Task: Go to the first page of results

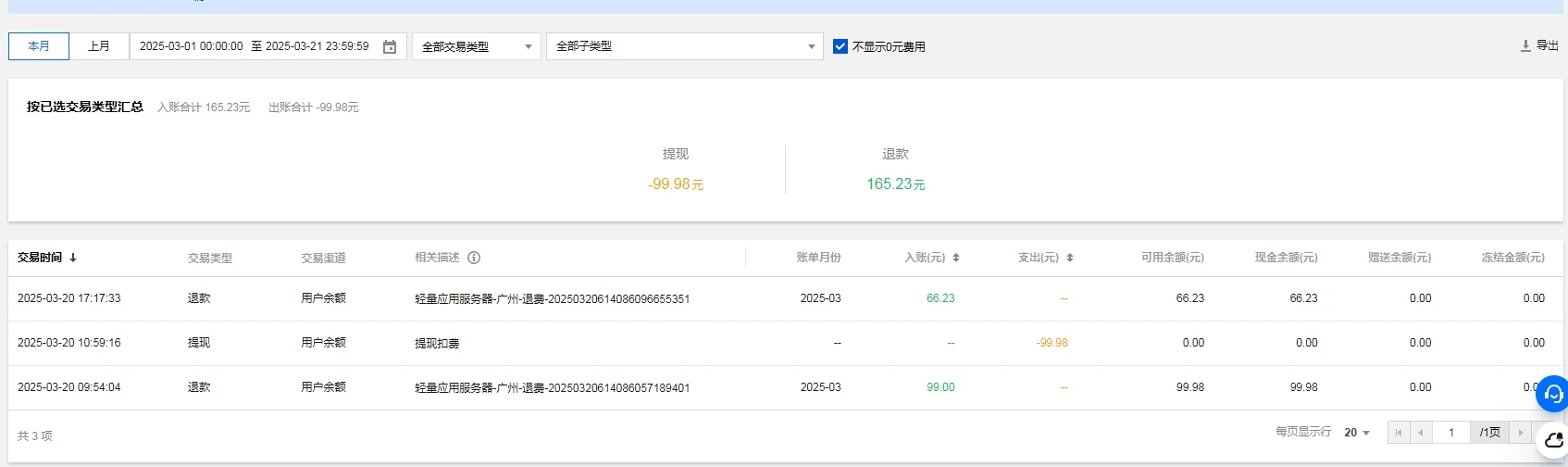Action: [x=1399, y=433]
